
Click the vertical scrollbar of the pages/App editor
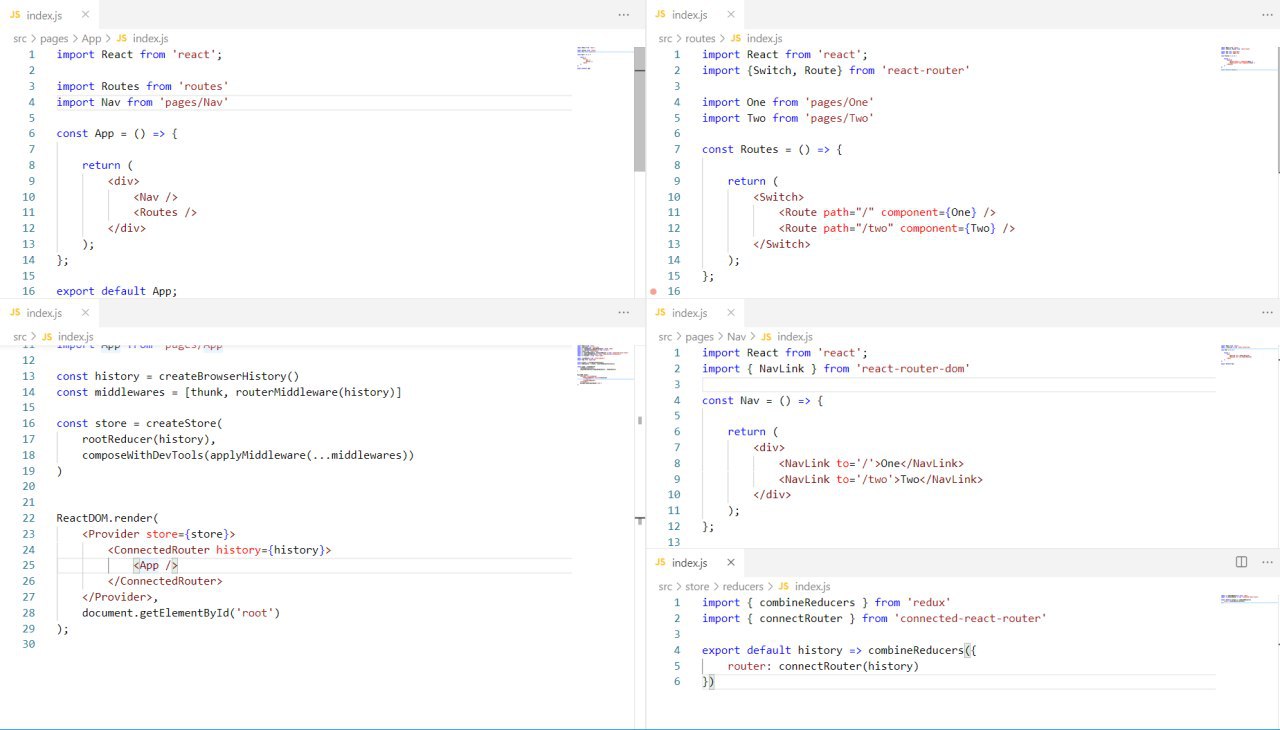[640, 110]
